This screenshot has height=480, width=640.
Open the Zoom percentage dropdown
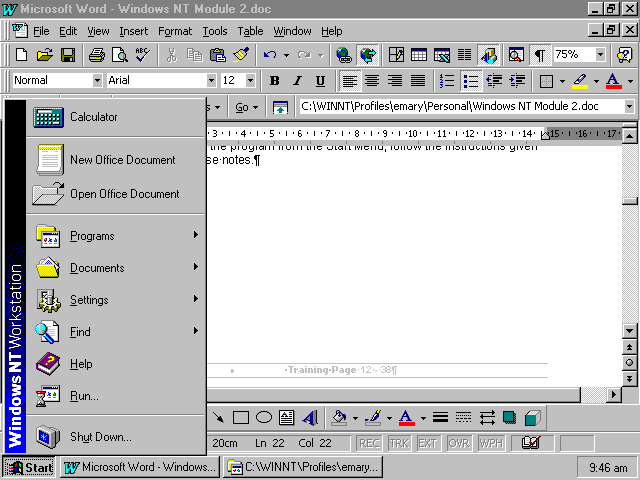coord(600,55)
